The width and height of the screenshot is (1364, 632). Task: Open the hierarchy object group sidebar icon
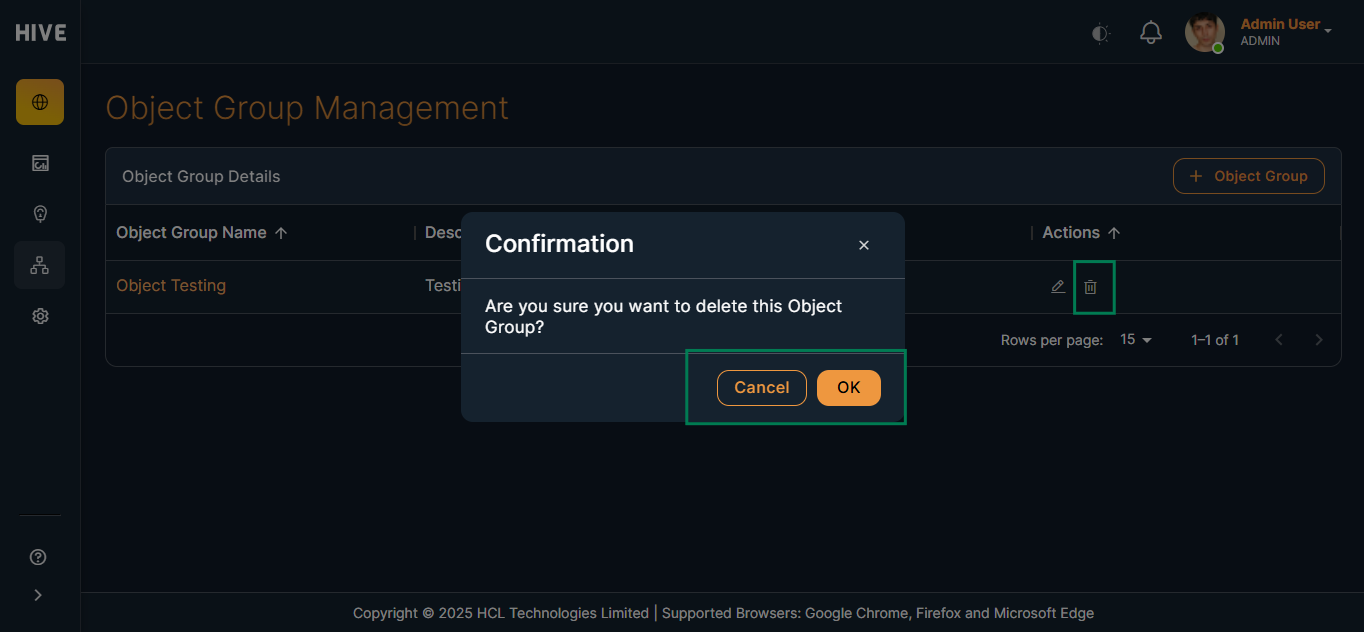[x=40, y=265]
